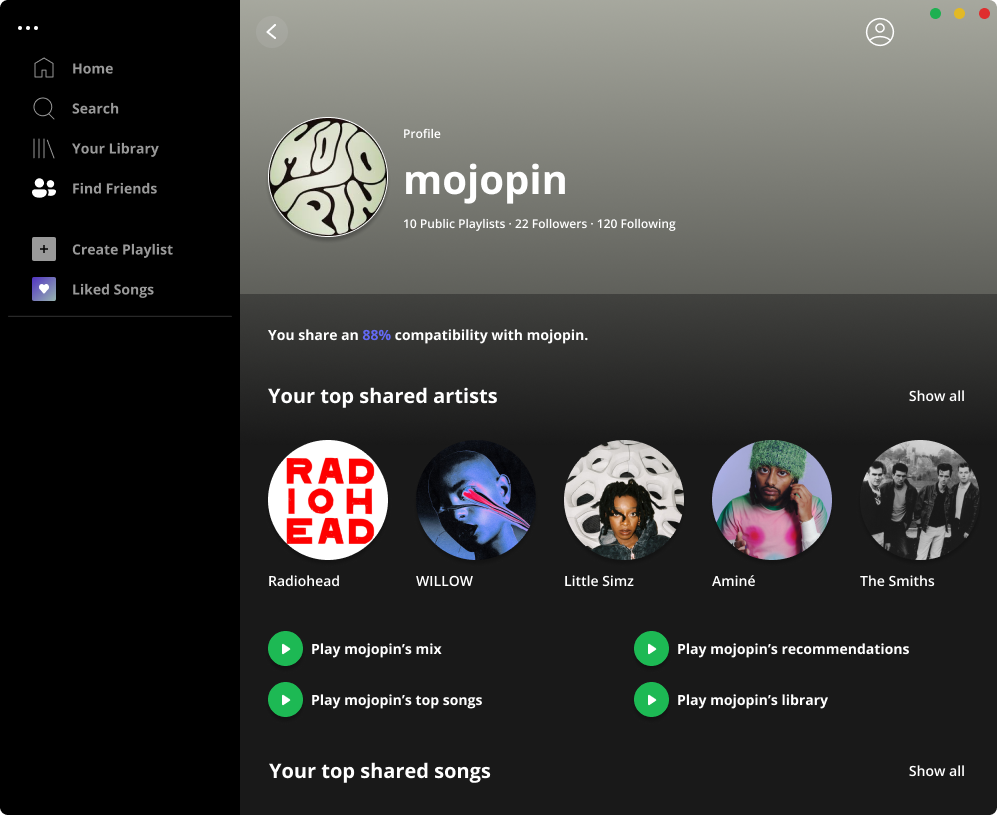Open Aminé artist image
The image size is (997, 815).
772,500
